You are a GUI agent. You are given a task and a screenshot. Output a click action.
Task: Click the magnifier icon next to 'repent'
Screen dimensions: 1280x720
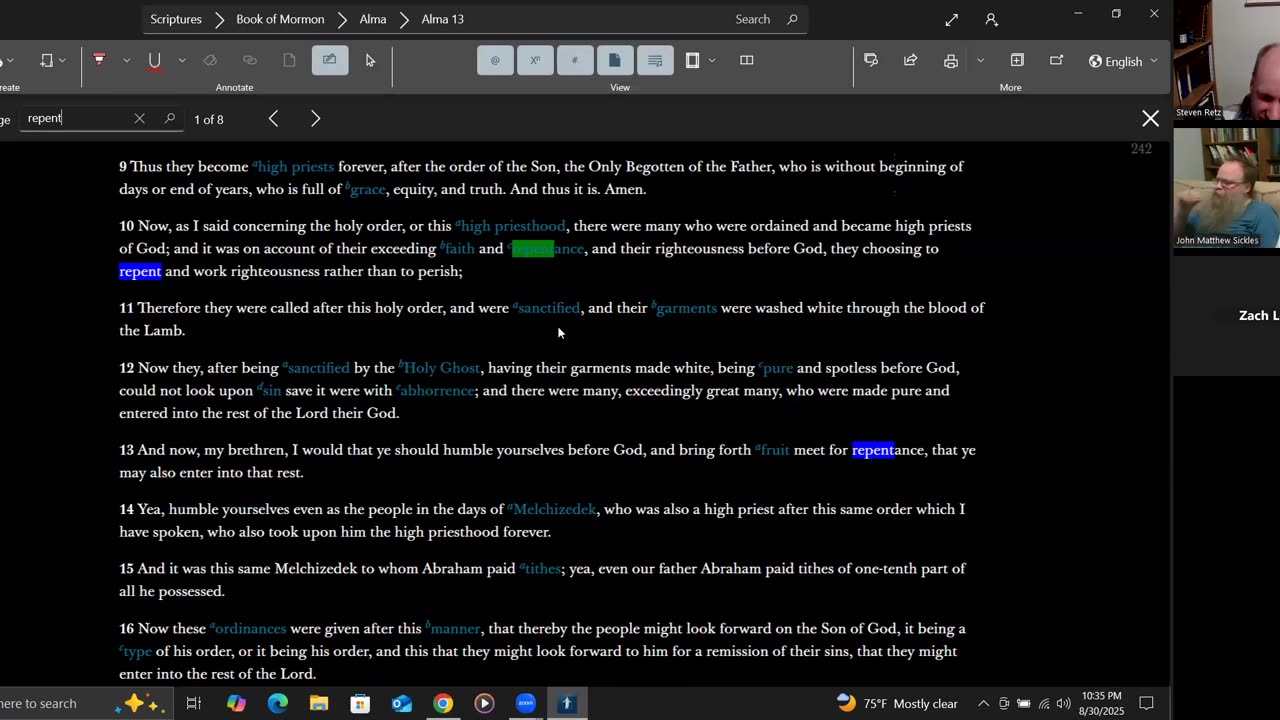(169, 118)
